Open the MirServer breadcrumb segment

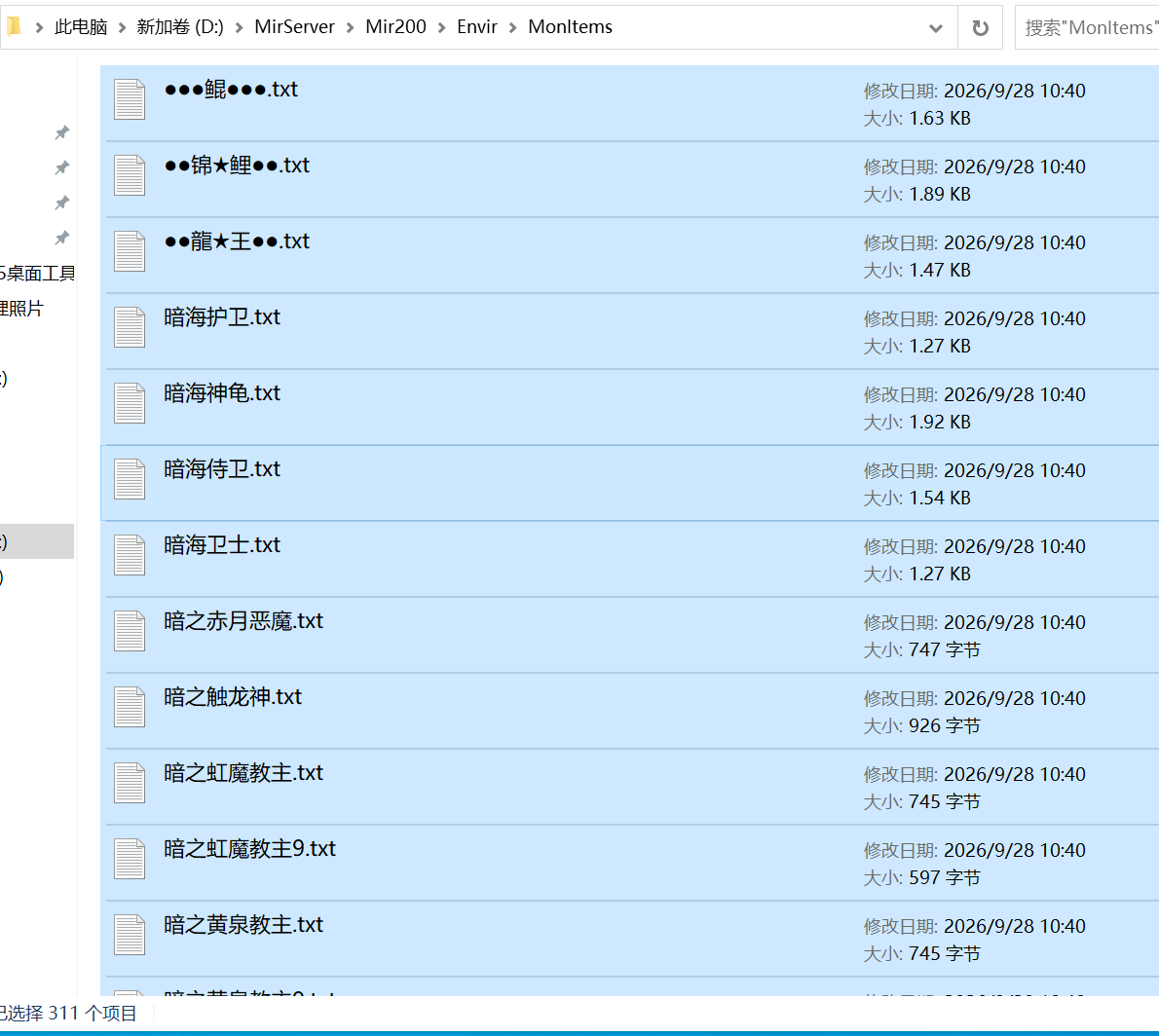(x=294, y=27)
